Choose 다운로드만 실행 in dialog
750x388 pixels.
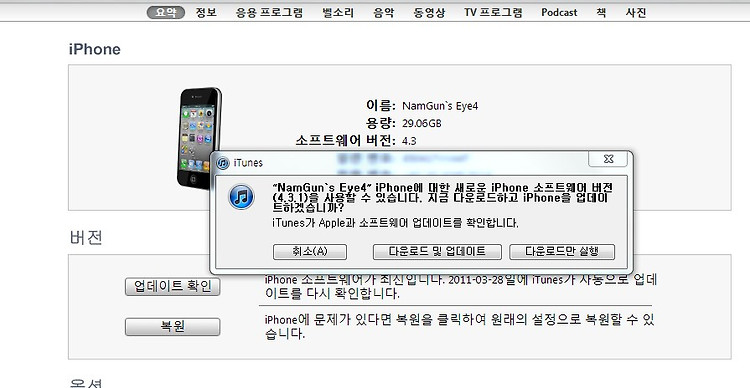point(562,252)
